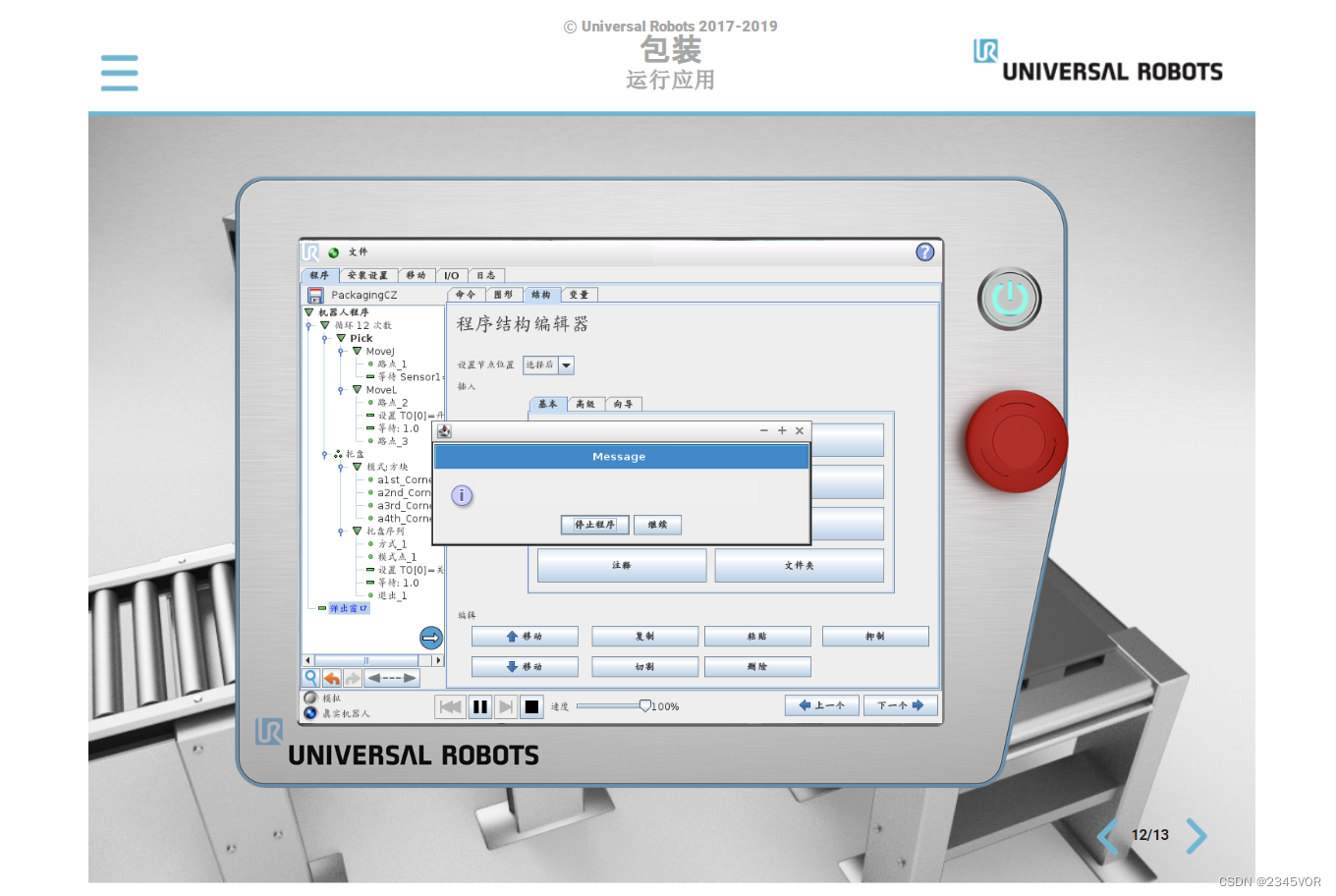Adjust the 速度 speed slider handle
Screen dimensions: 1336x896
click(x=645, y=705)
